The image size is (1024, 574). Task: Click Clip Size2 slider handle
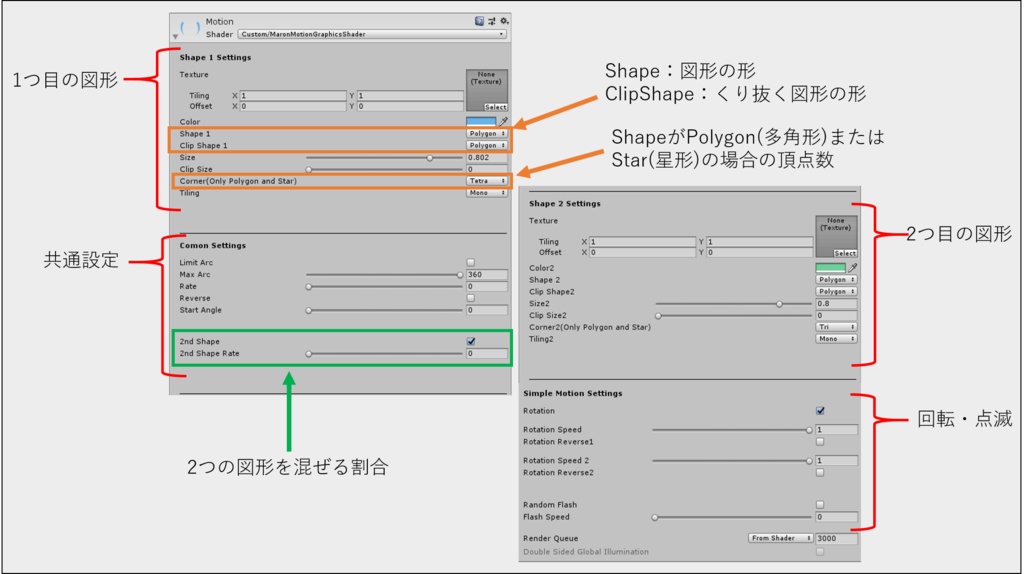pyautogui.click(x=658, y=315)
